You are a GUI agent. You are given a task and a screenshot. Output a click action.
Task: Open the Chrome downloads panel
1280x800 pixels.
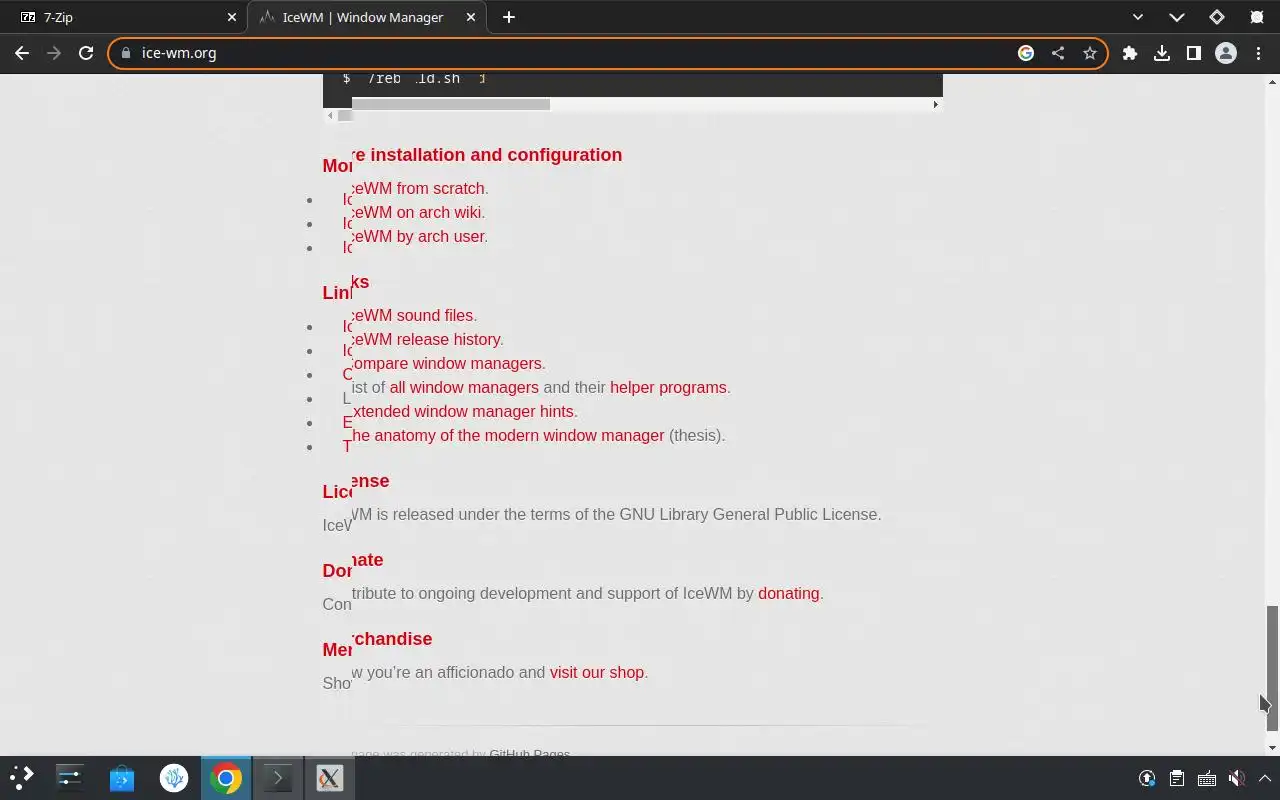point(1162,53)
